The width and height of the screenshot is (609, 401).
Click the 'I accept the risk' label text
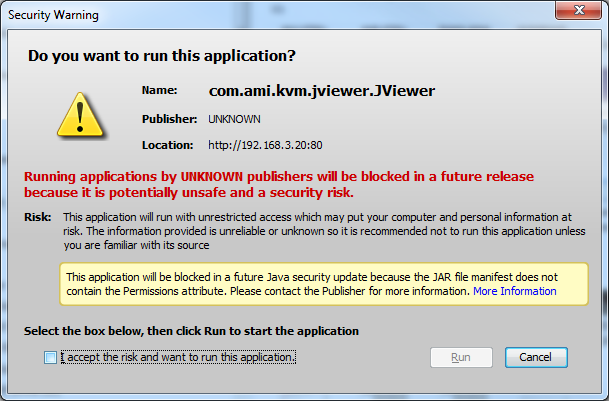coord(178,357)
